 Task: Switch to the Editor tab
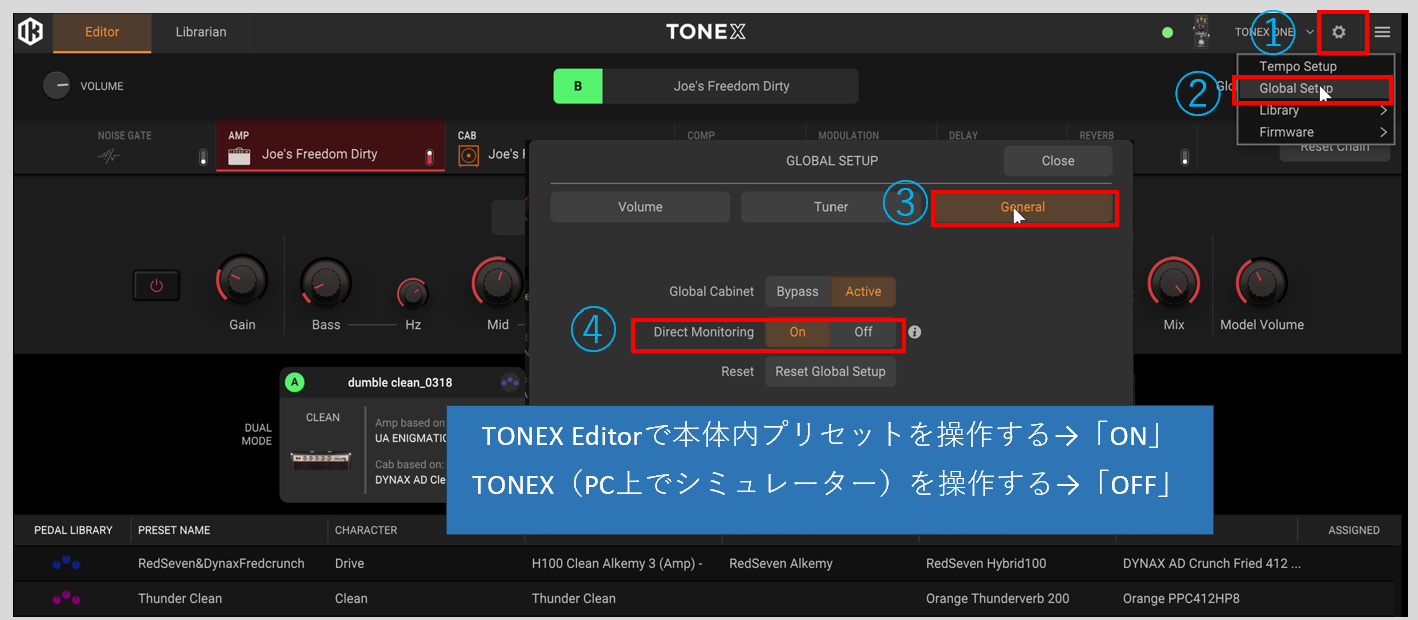click(x=102, y=32)
